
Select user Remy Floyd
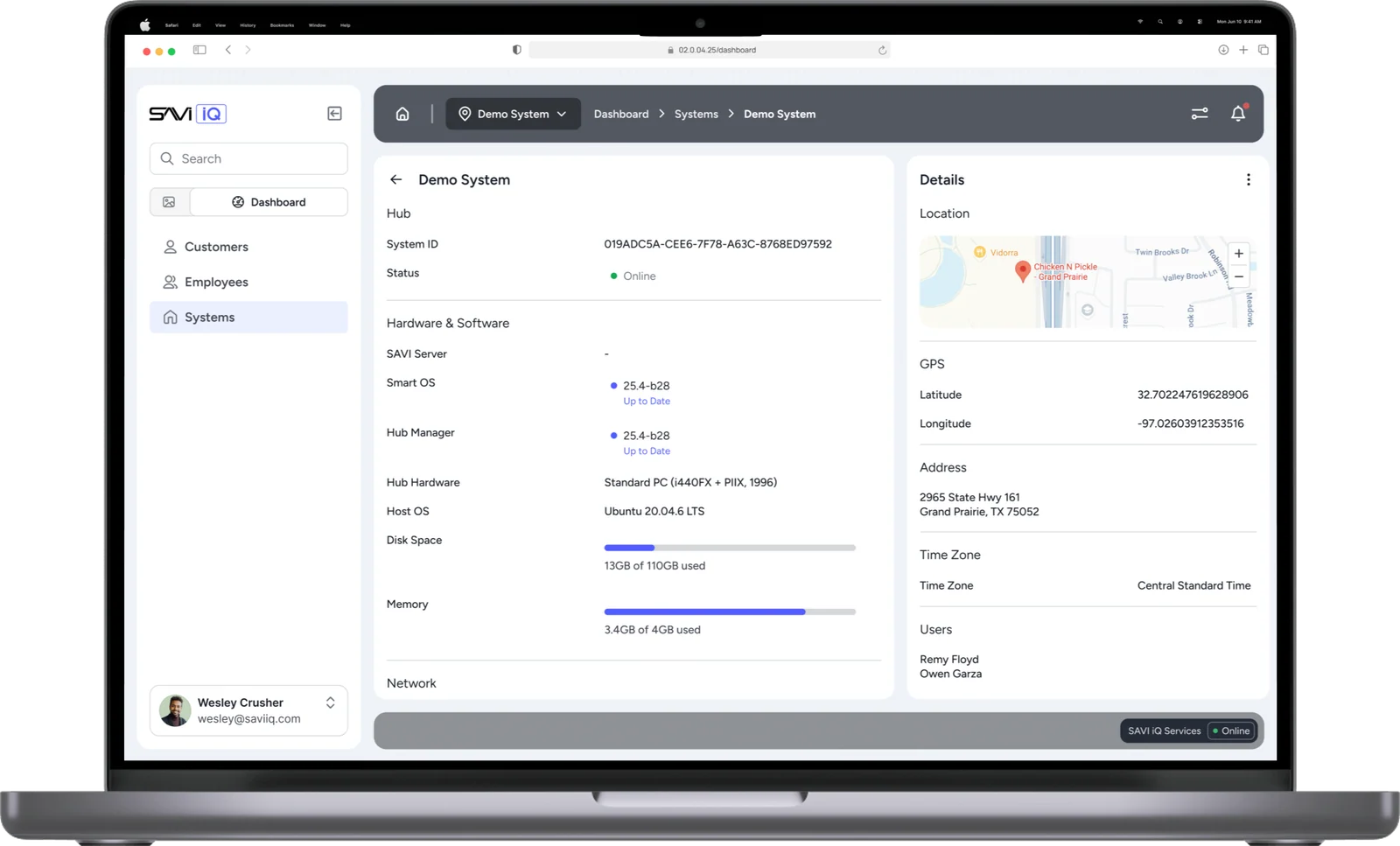tap(949, 659)
